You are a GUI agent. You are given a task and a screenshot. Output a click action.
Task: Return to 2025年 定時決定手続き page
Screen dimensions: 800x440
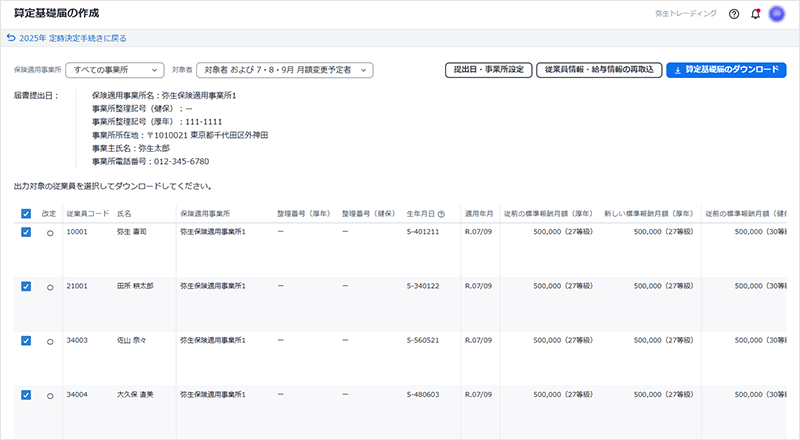pyautogui.click(x=72, y=38)
